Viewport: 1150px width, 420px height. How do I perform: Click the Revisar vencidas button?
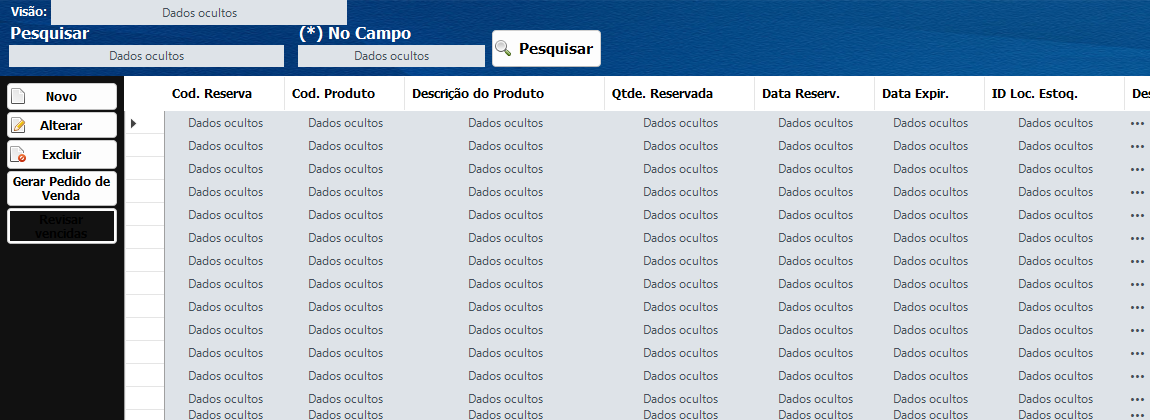tap(62, 226)
